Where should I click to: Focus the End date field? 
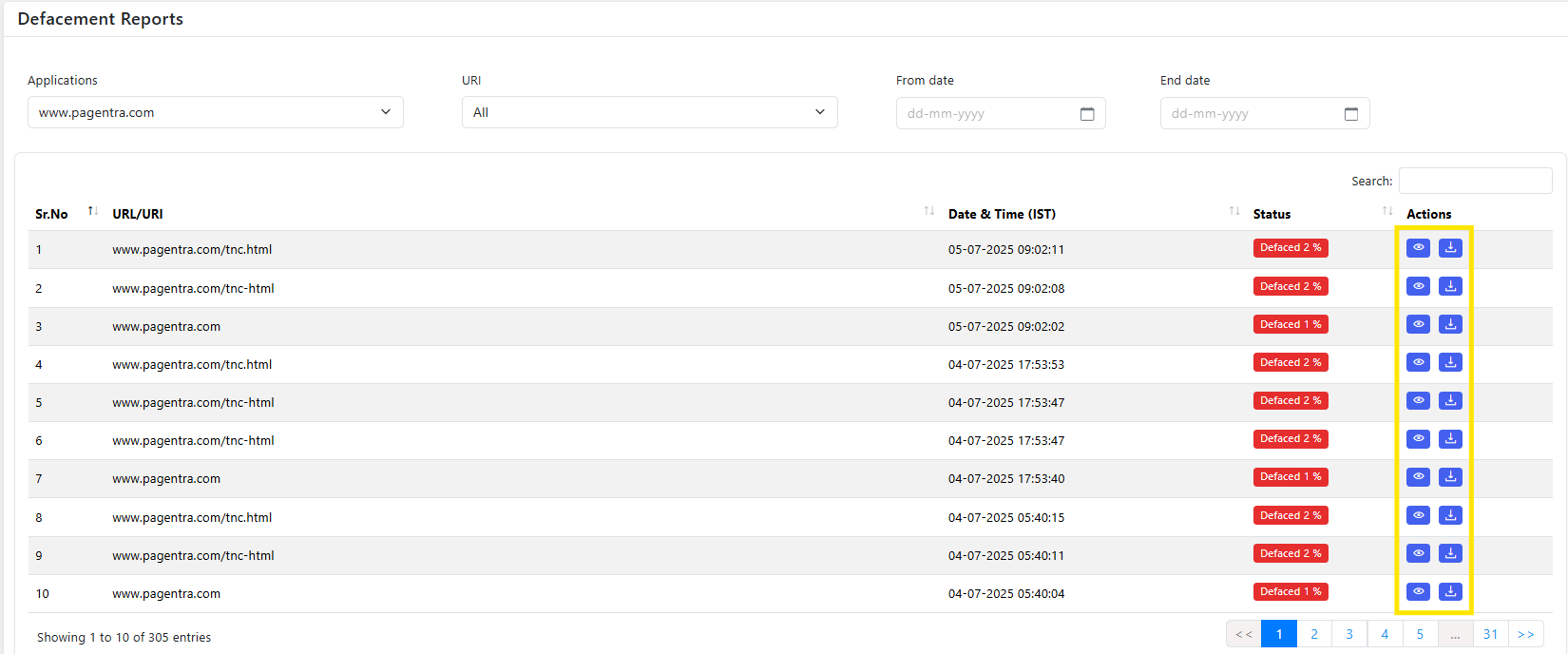tap(1265, 113)
